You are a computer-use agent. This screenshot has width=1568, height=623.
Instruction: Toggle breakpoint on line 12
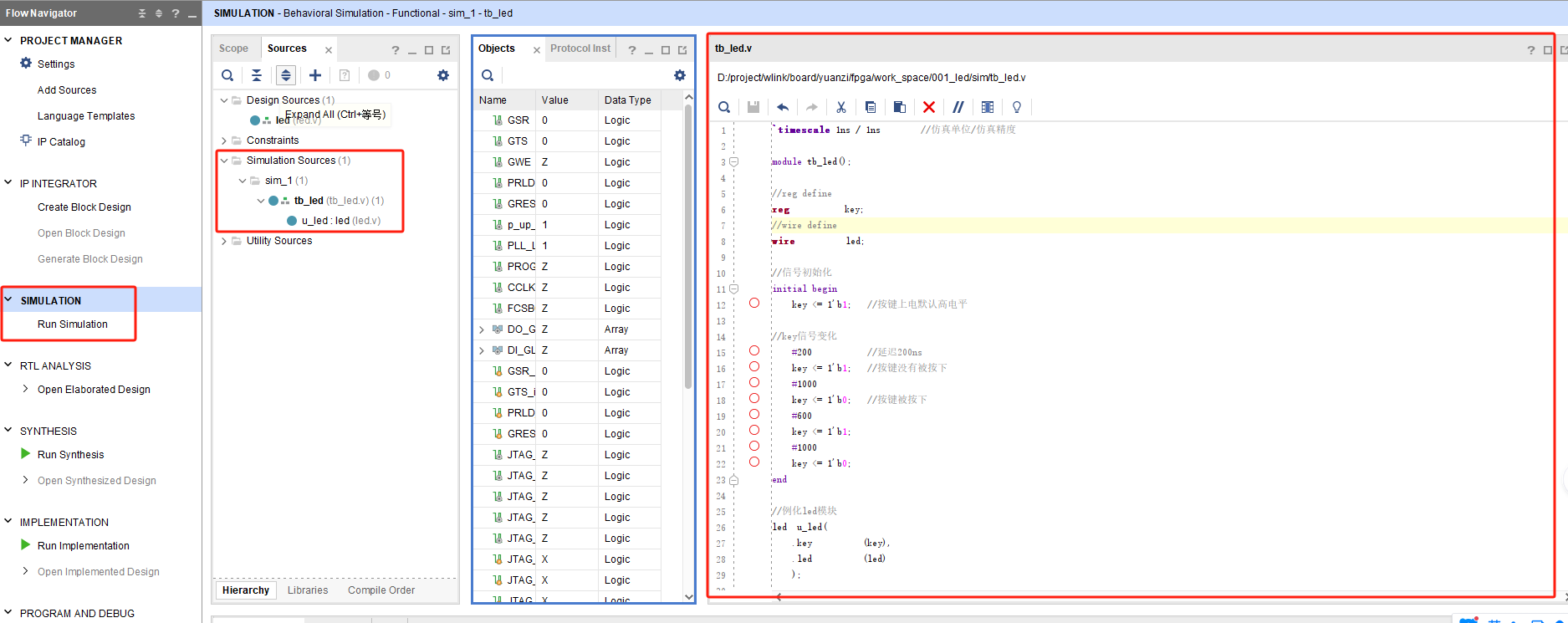[x=754, y=304]
